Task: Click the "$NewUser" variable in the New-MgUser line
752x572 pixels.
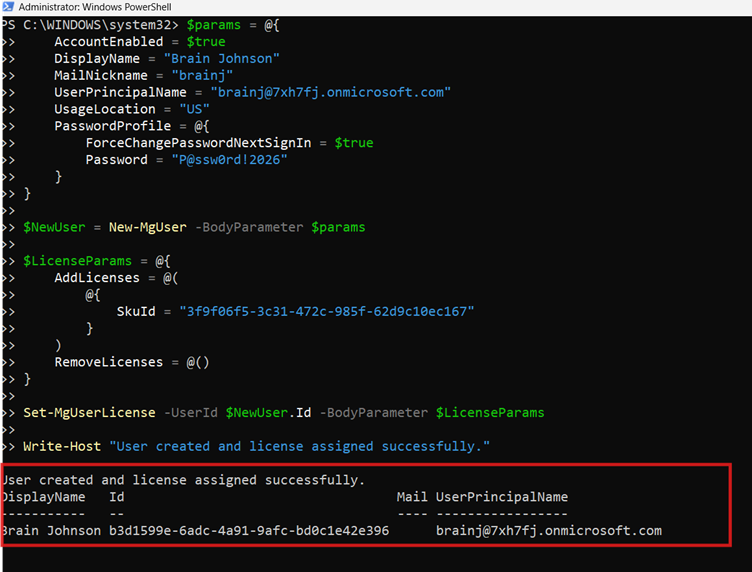Action: point(54,227)
